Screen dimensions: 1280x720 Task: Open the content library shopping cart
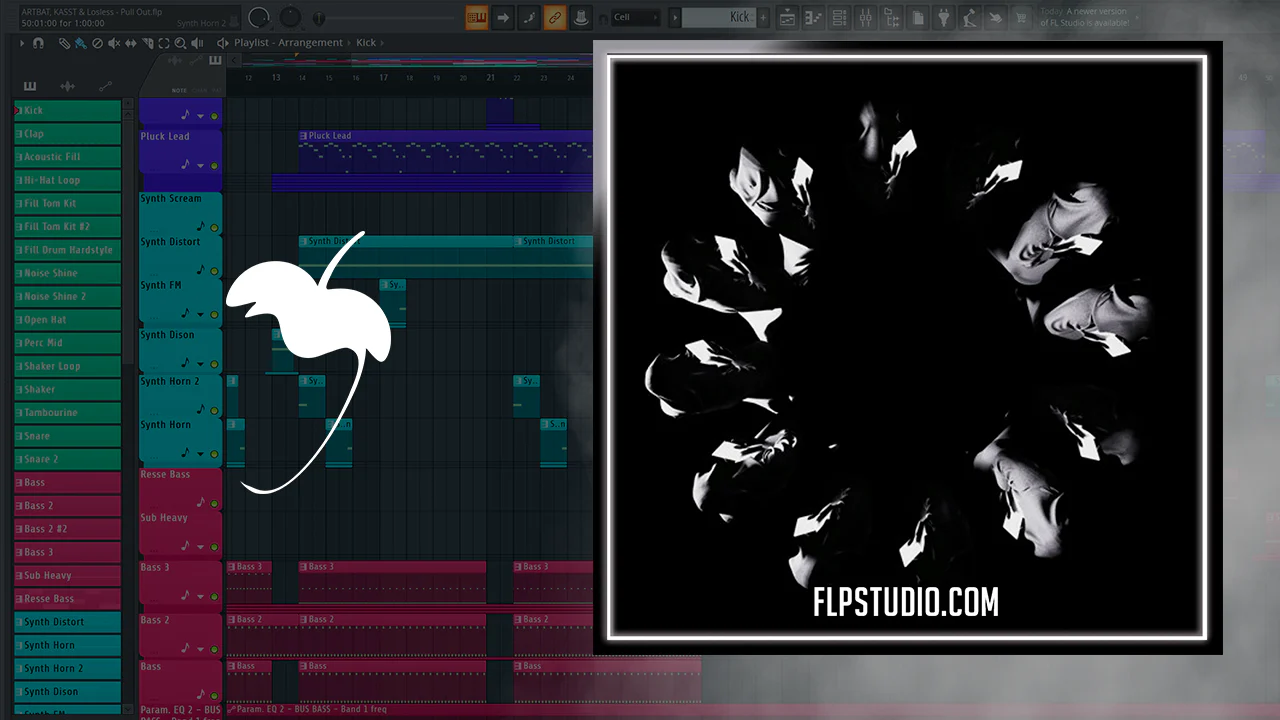[1022, 17]
